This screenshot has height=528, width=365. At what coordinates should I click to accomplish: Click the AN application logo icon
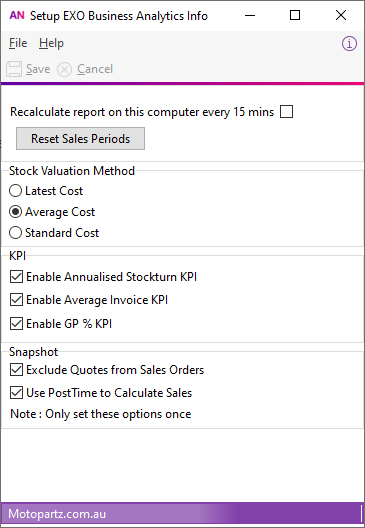click(17, 15)
